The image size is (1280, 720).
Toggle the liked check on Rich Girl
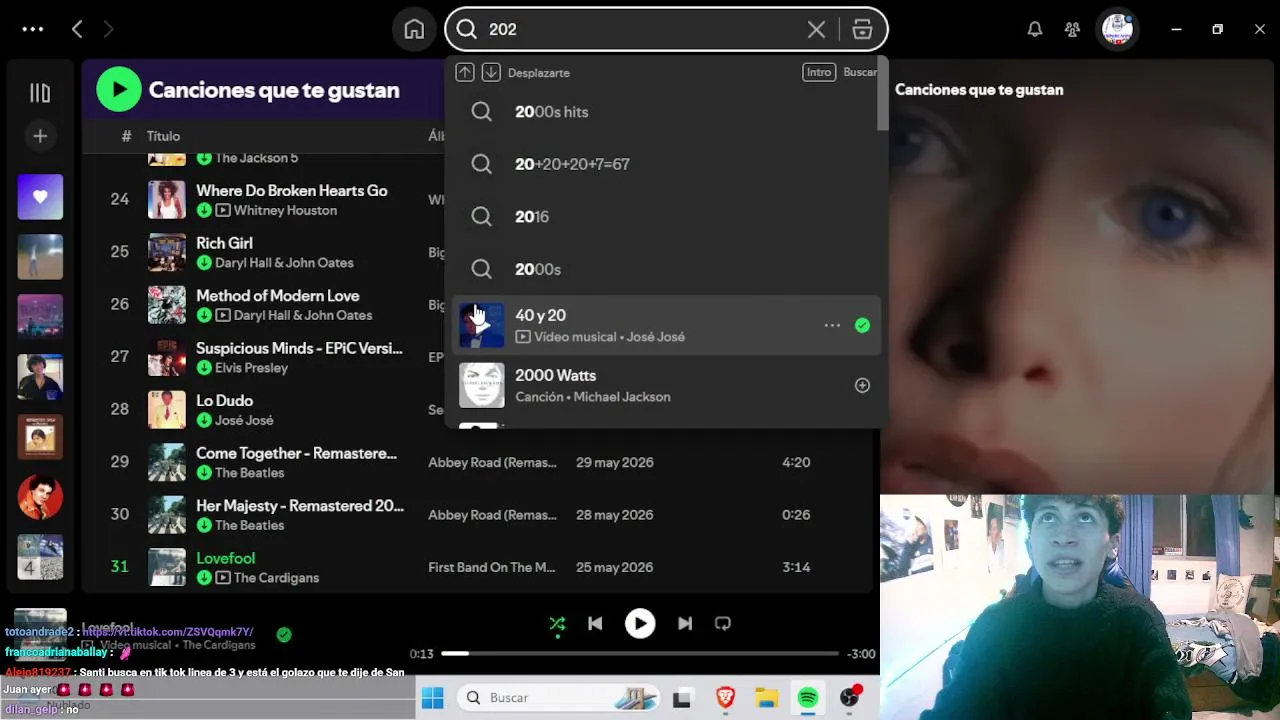204,263
